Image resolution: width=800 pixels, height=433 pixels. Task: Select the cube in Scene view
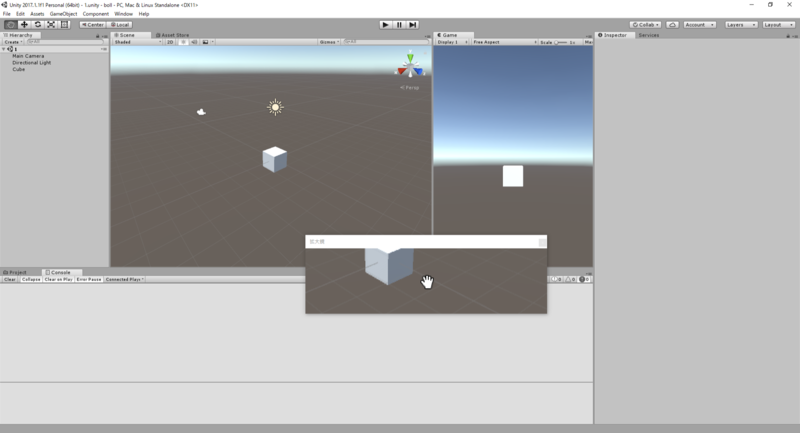click(274, 159)
